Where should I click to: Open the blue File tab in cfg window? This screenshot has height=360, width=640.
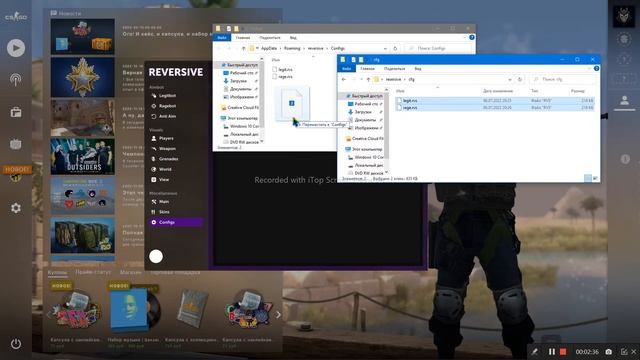click(347, 69)
